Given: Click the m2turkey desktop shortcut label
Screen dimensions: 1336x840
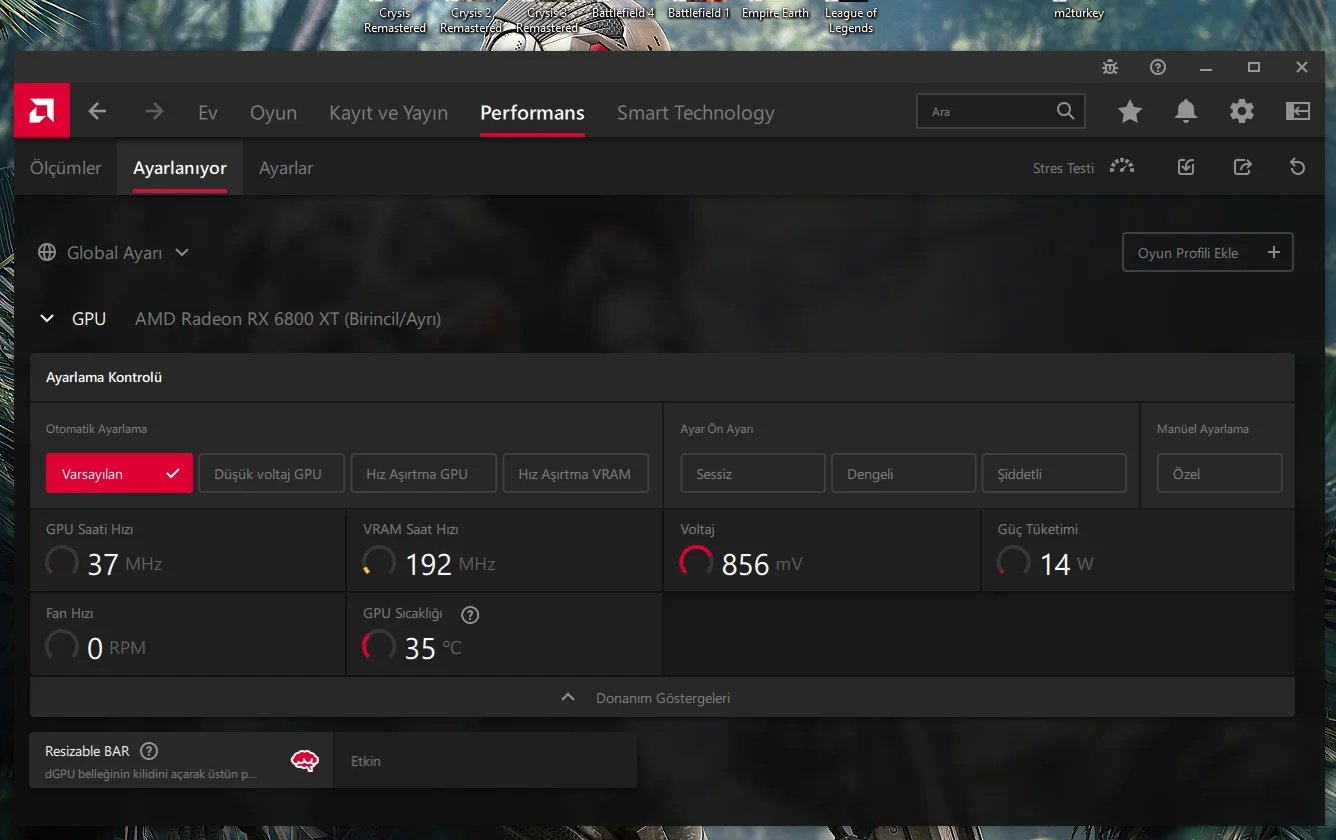Looking at the screenshot, I should [x=1079, y=14].
